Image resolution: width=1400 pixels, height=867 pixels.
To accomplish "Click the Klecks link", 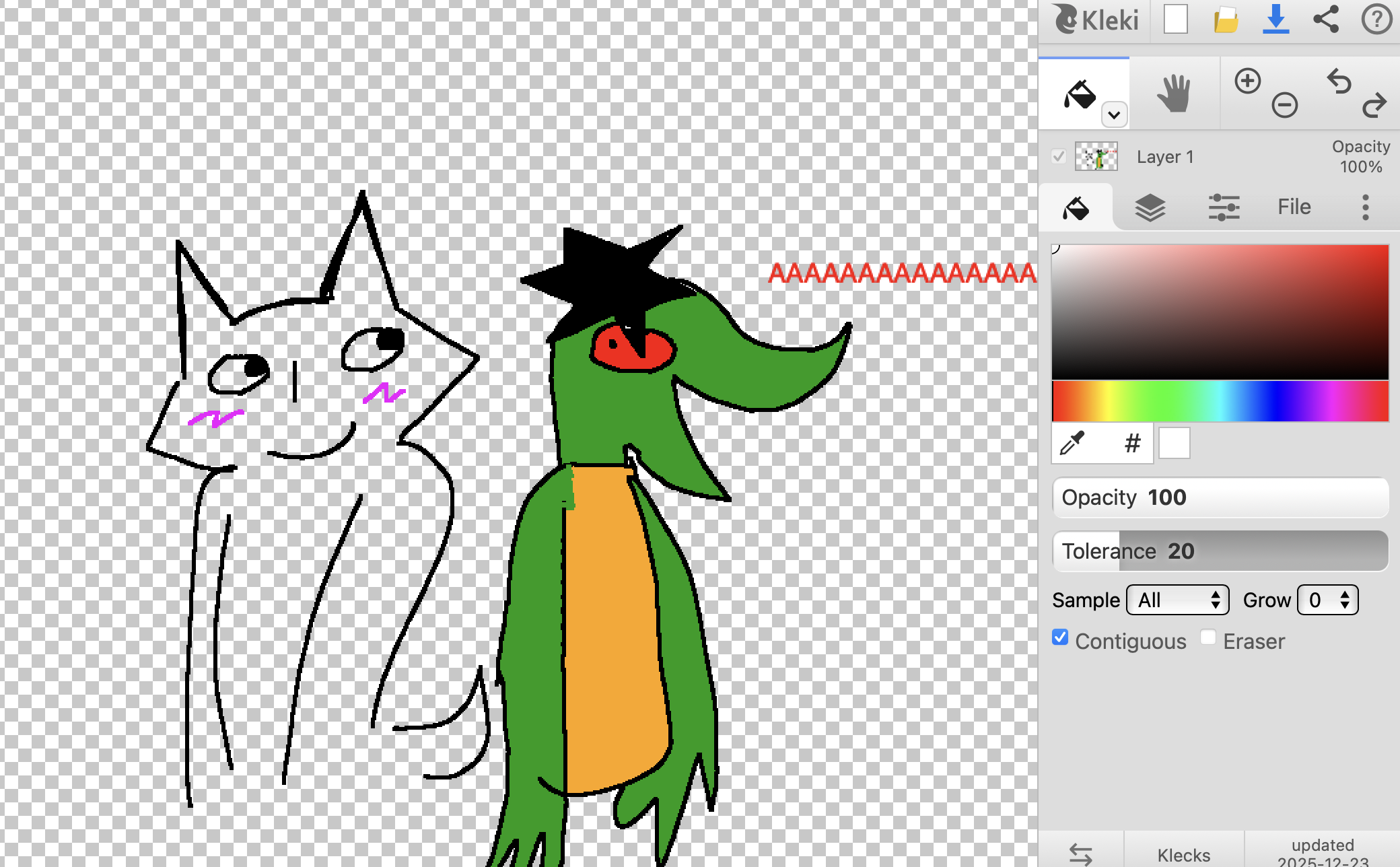I will click(1183, 855).
